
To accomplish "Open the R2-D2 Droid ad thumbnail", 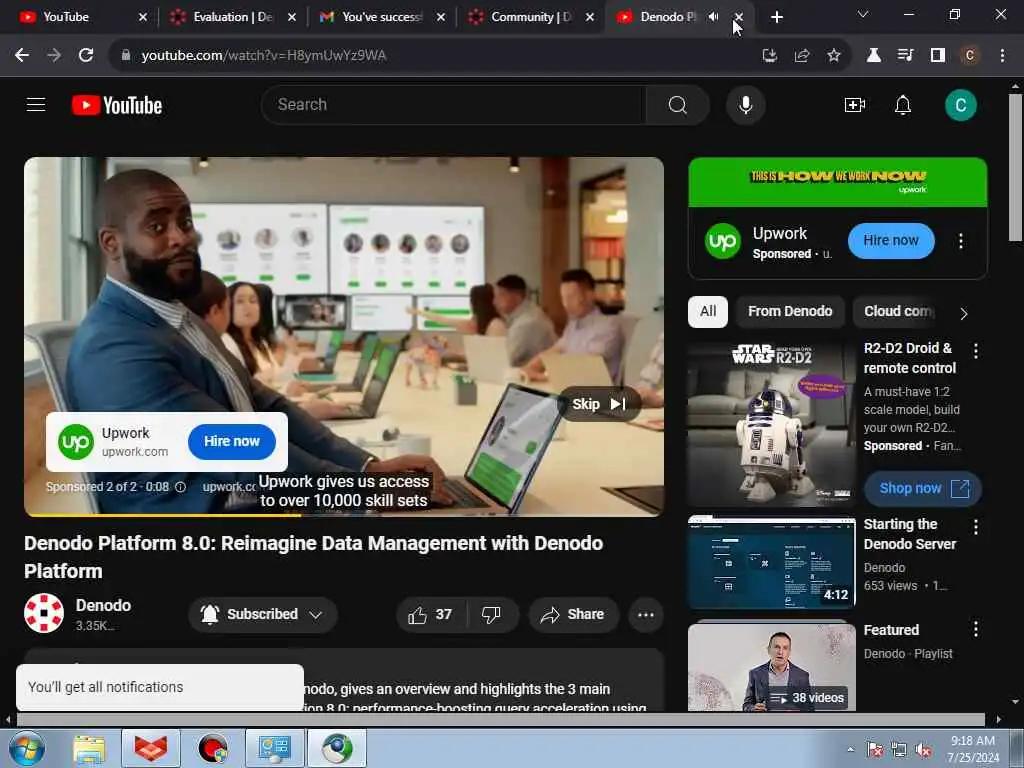I will 771,424.
